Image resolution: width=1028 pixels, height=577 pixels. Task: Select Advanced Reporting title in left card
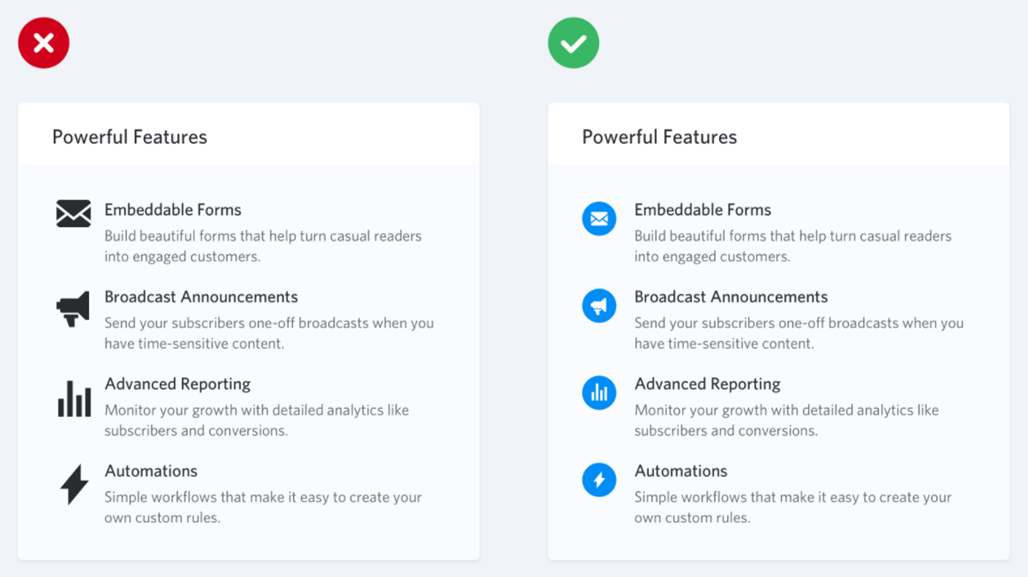click(177, 384)
